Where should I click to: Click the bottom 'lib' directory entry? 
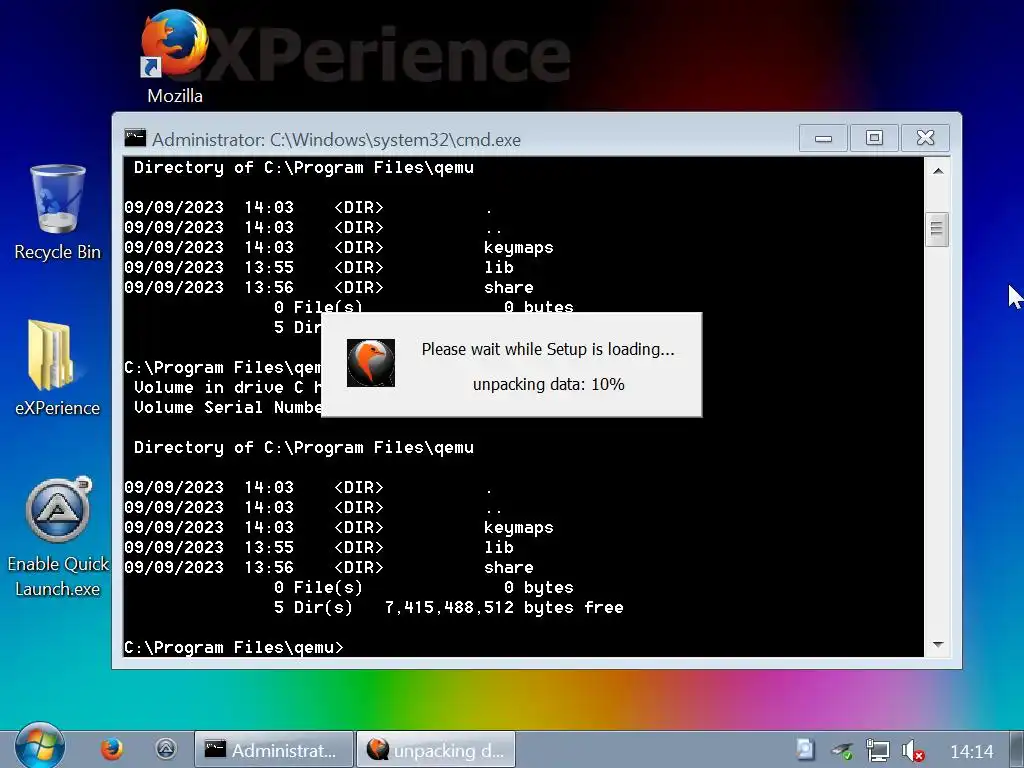pos(499,547)
